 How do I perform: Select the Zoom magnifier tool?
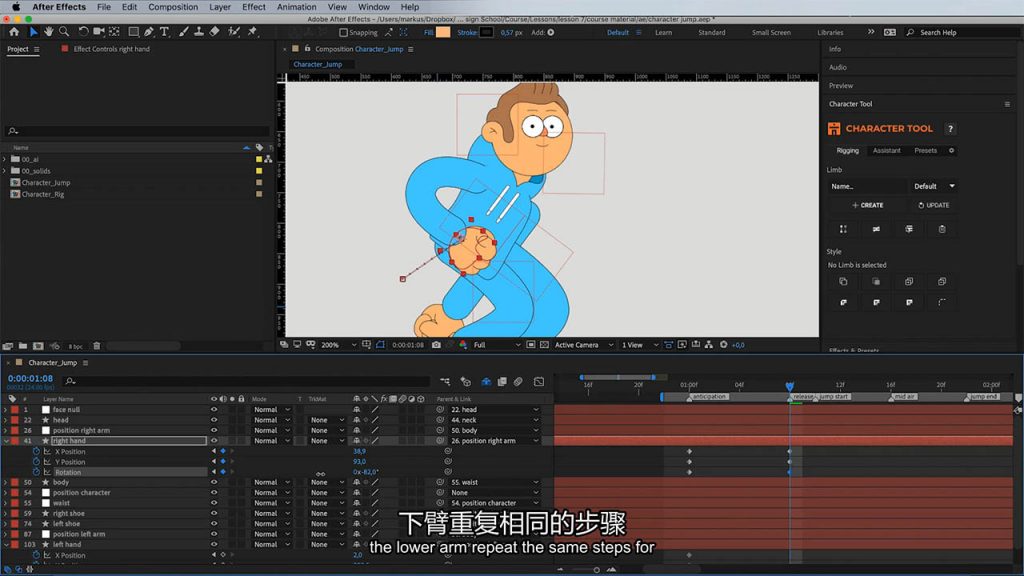[x=64, y=31]
